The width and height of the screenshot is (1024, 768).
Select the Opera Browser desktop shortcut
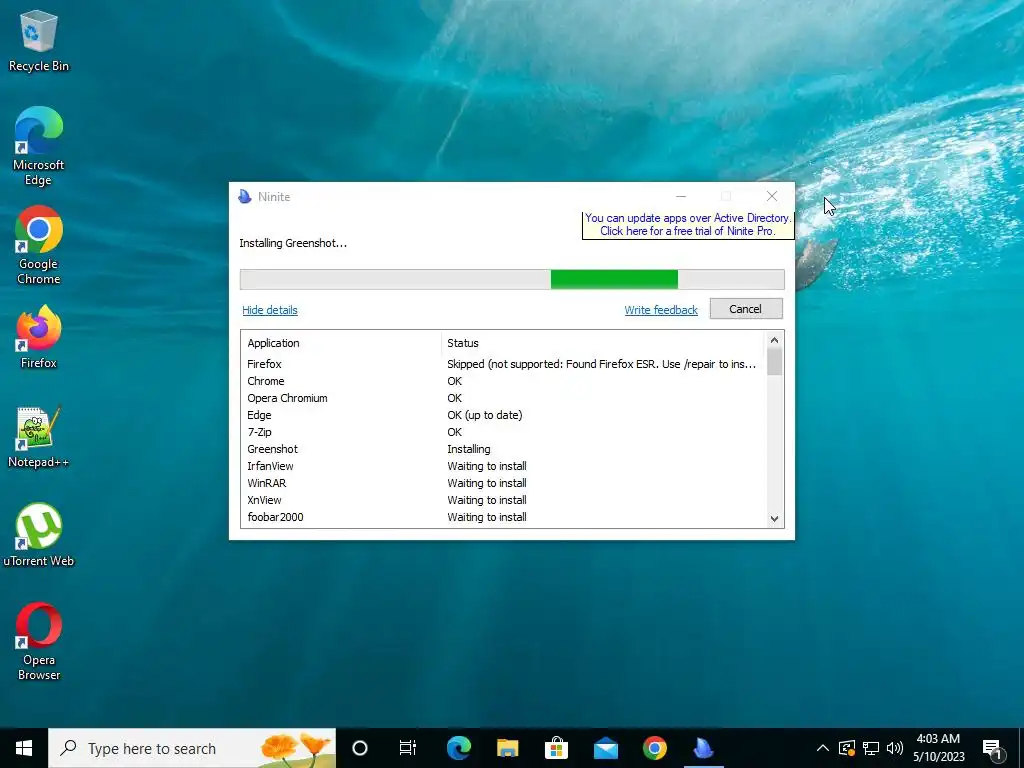(39, 642)
